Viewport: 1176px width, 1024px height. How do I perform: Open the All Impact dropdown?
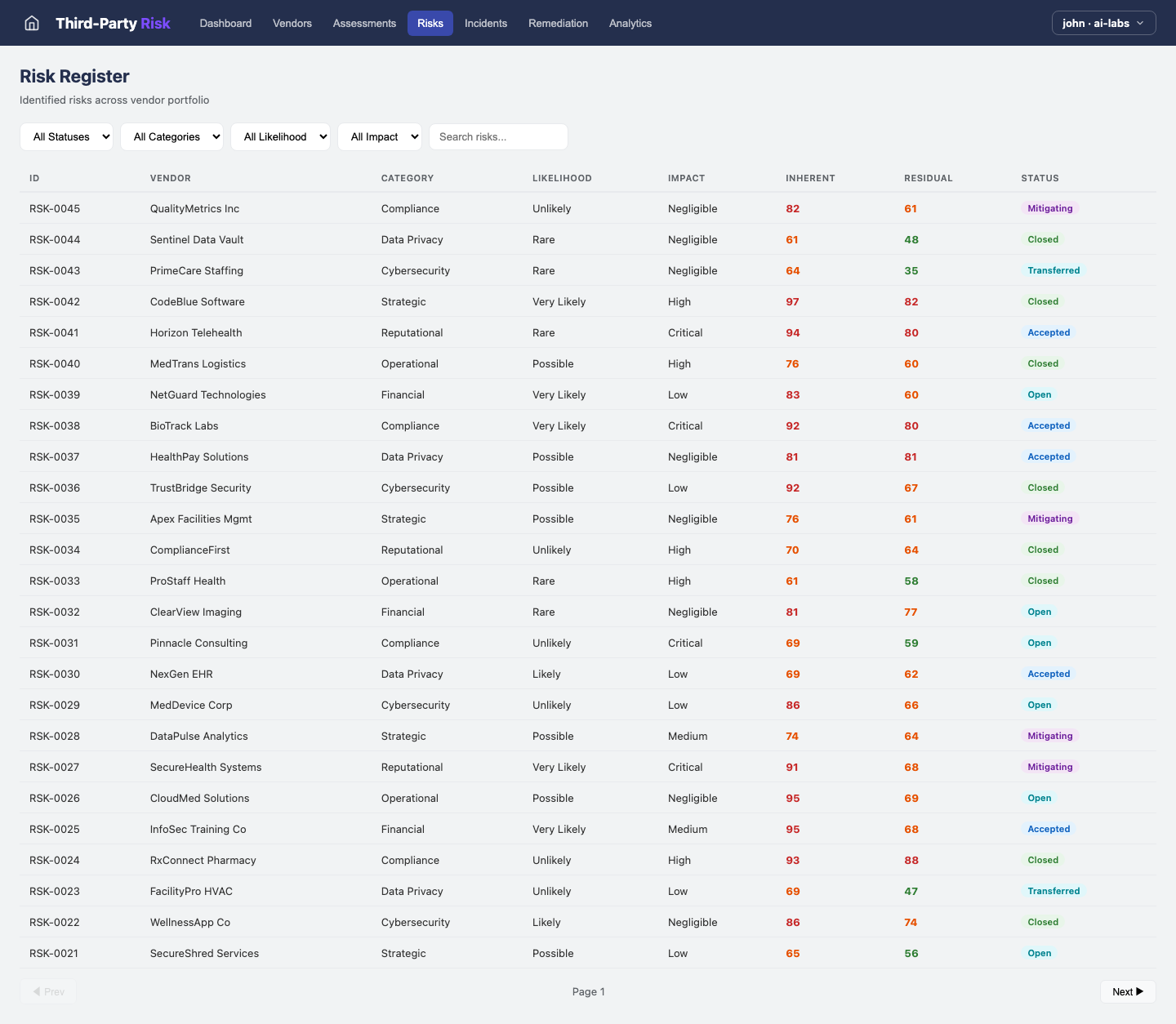[x=380, y=137]
